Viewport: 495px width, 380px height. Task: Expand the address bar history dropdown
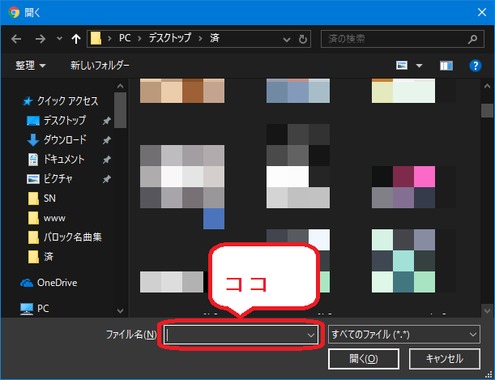pos(286,40)
